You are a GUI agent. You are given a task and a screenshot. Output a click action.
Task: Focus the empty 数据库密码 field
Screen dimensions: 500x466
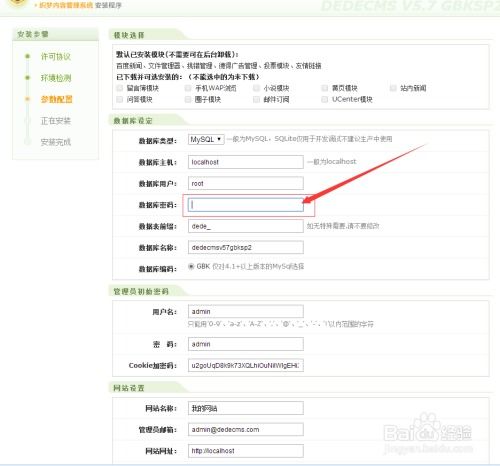coord(246,205)
